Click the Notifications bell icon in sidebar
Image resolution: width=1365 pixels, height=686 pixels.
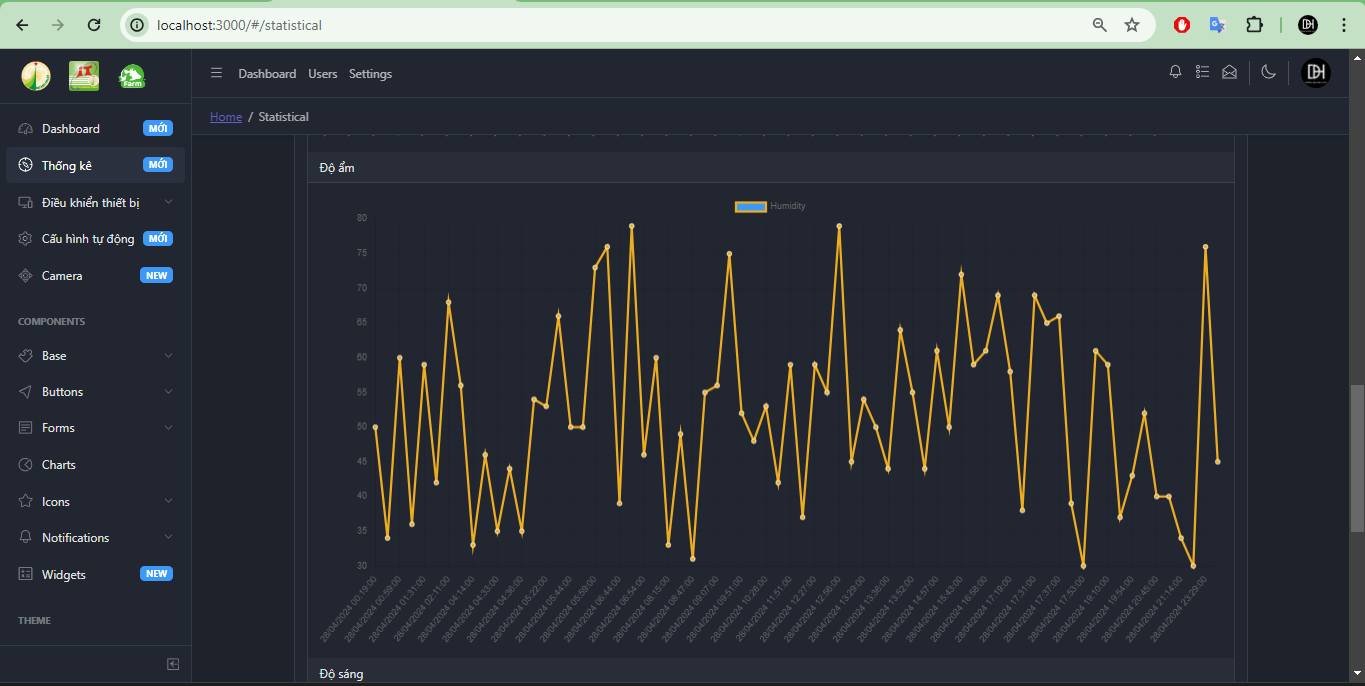coord(25,538)
